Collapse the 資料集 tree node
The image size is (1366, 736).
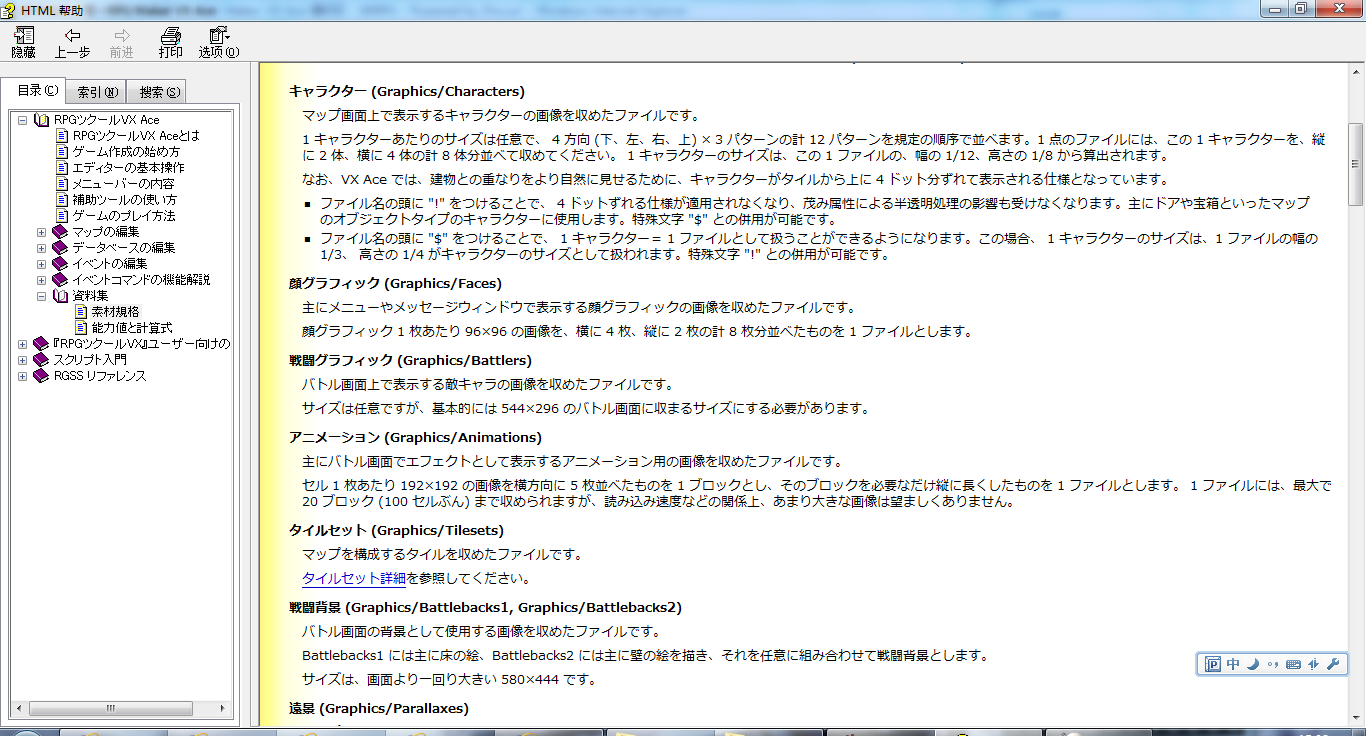tap(42, 296)
